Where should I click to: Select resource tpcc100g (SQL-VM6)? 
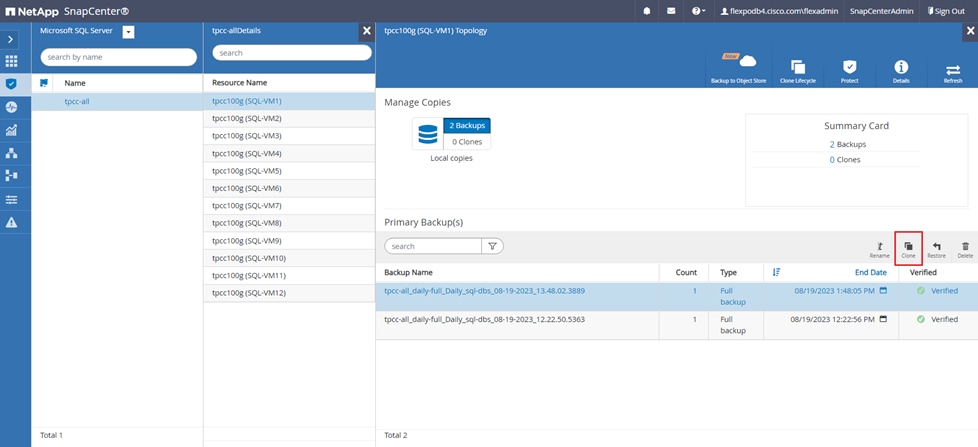pyautogui.click(x=289, y=188)
